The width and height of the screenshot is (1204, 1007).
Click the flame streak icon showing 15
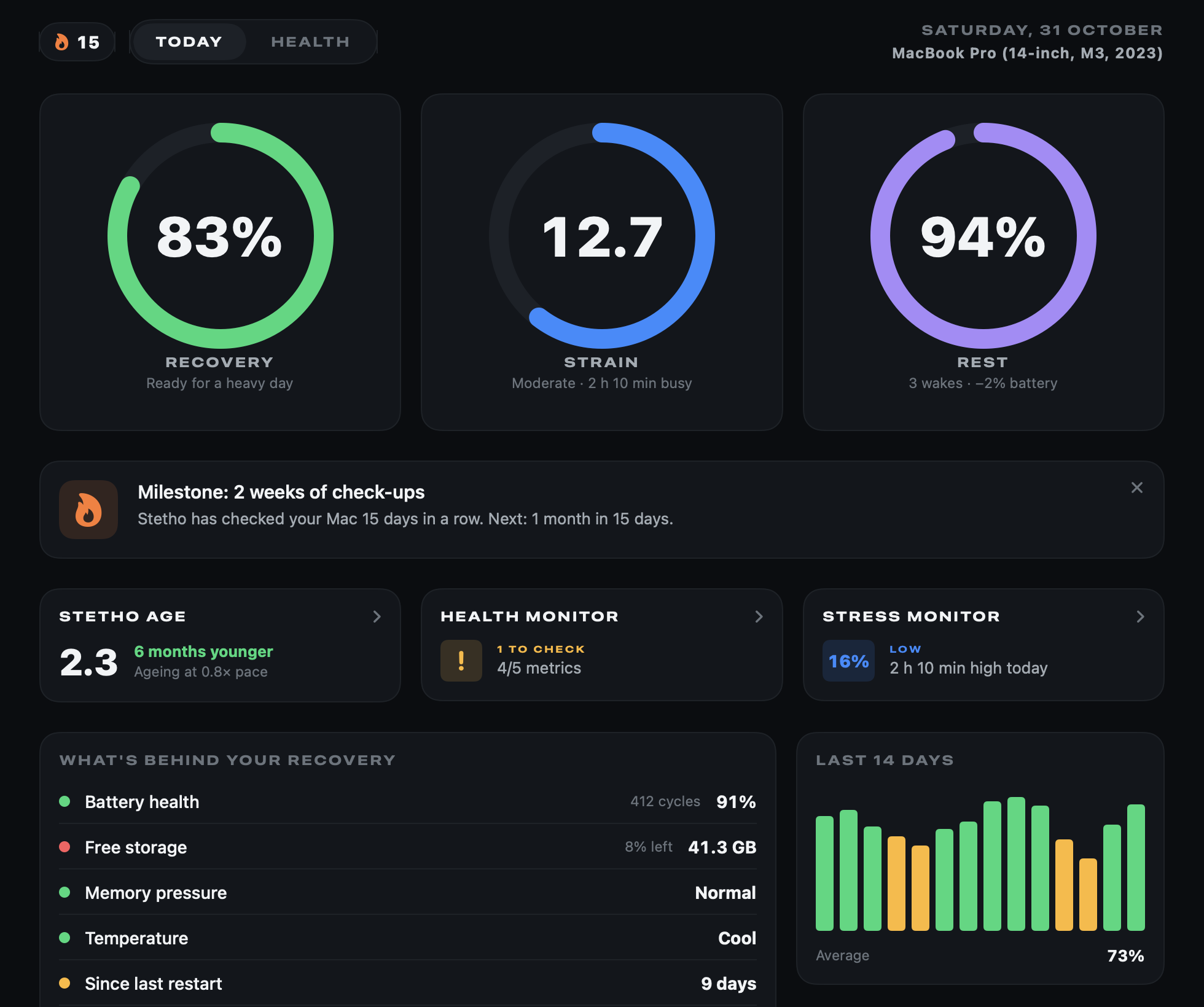tap(77, 42)
